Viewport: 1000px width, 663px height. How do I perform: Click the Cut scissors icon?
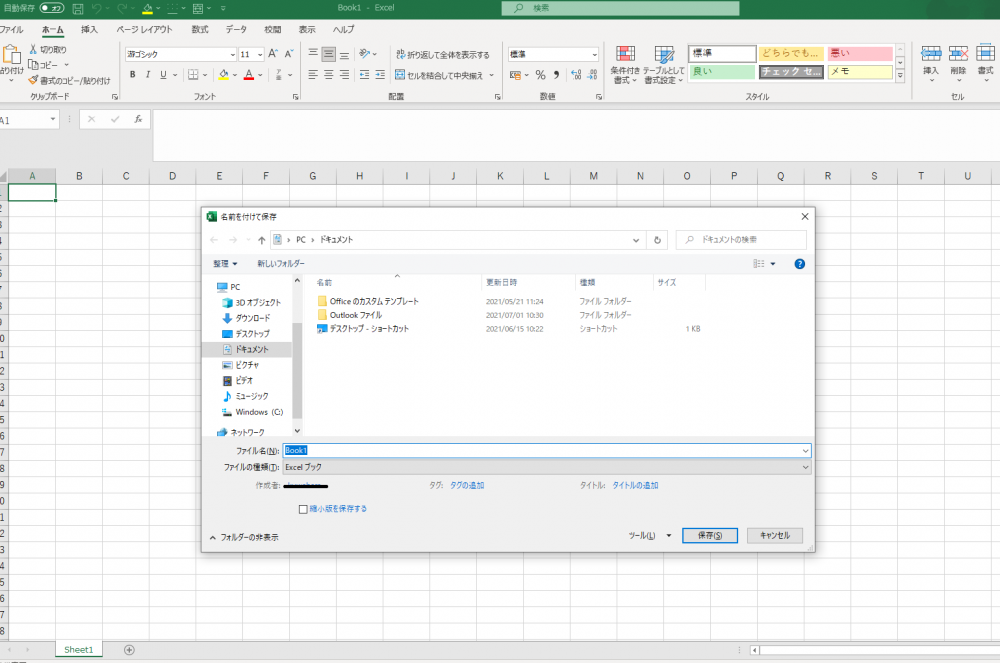pos(33,49)
